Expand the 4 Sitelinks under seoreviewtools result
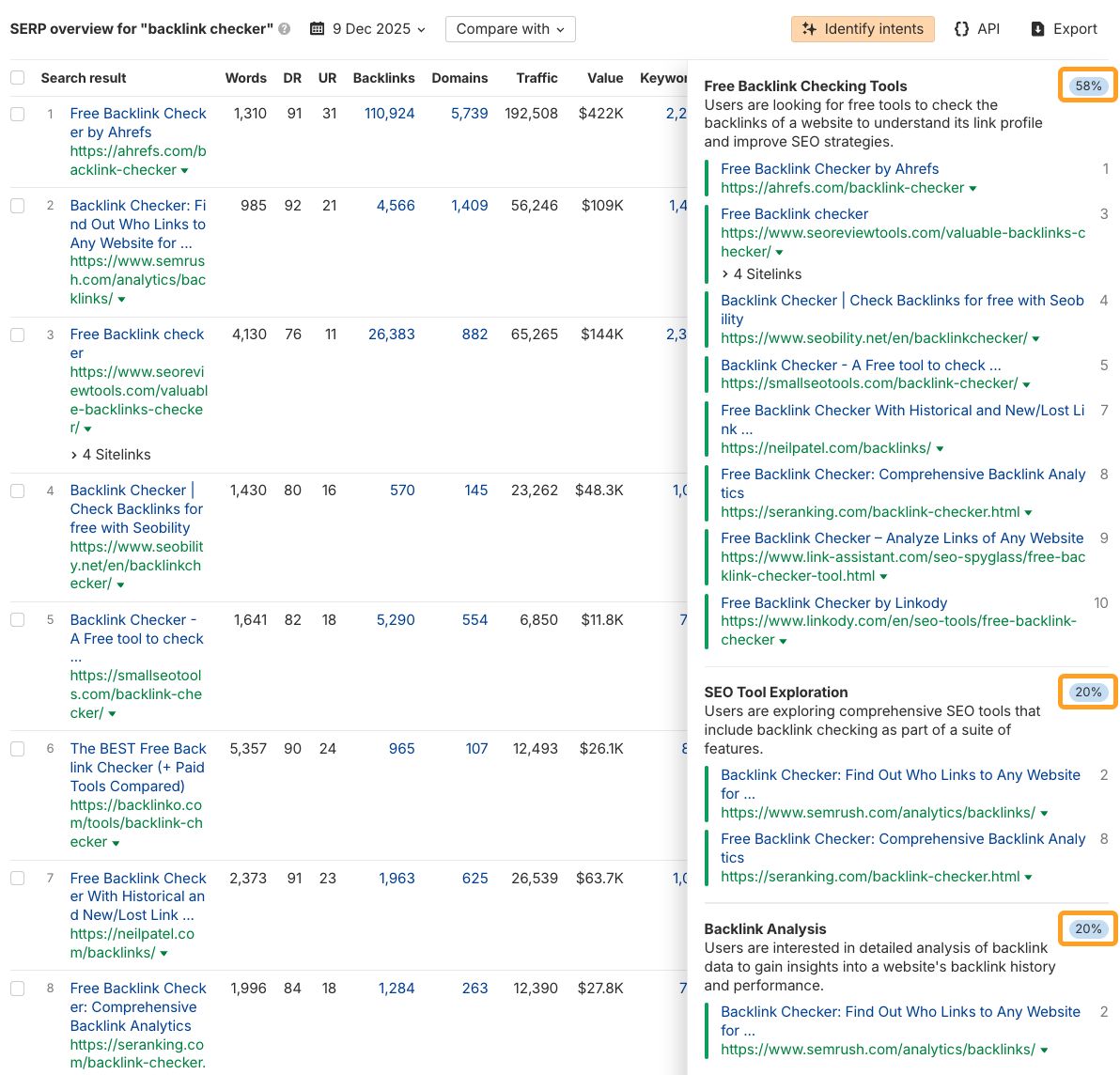Viewport: 1120px width, 1075px height. click(x=110, y=455)
